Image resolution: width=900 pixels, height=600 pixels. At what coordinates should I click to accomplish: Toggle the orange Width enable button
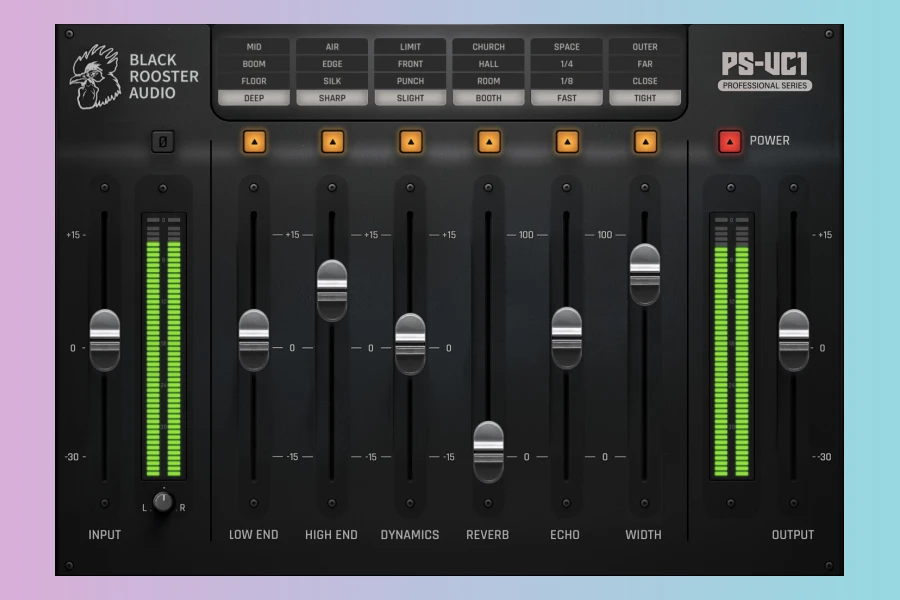tap(645, 141)
